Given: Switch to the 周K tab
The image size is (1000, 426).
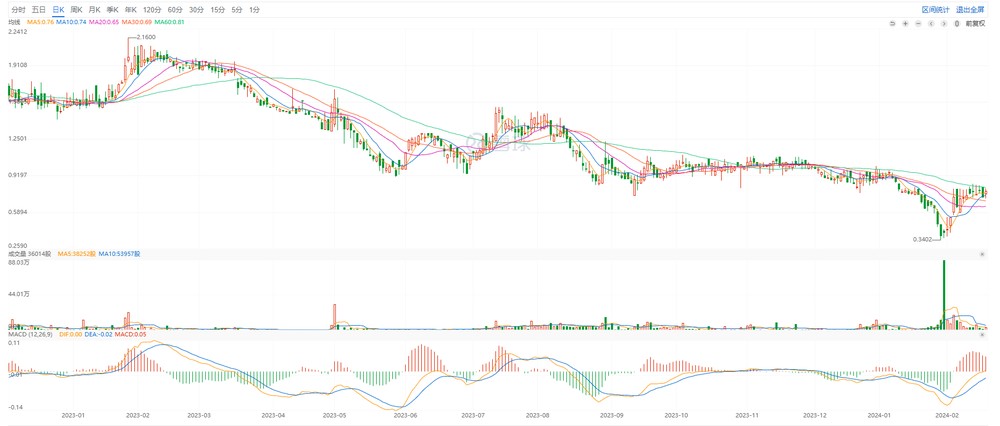Looking at the screenshot, I should click(x=76, y=9).
